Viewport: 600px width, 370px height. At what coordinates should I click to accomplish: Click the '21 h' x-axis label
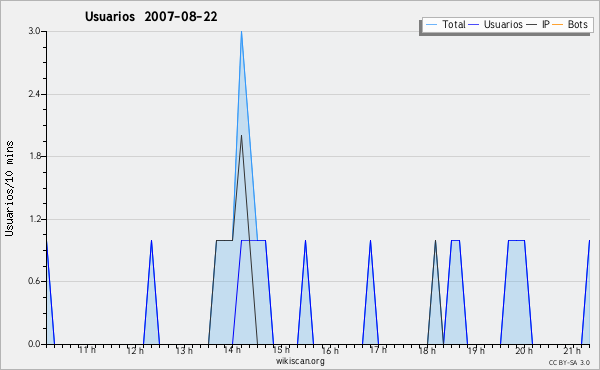[572, 350]
